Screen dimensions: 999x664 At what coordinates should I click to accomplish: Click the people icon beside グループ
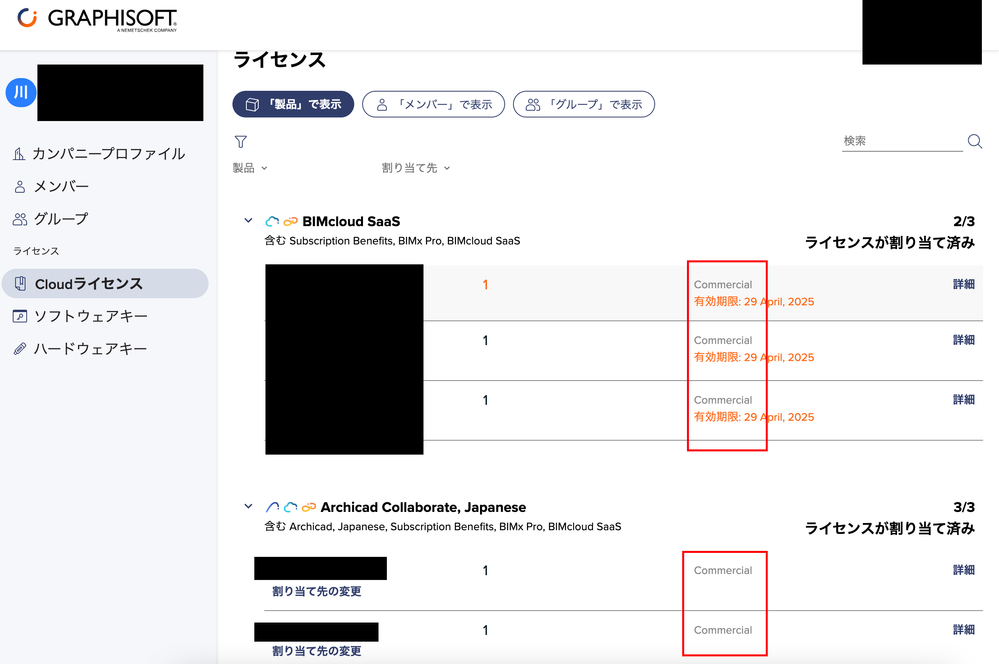[x=20, y=219]
